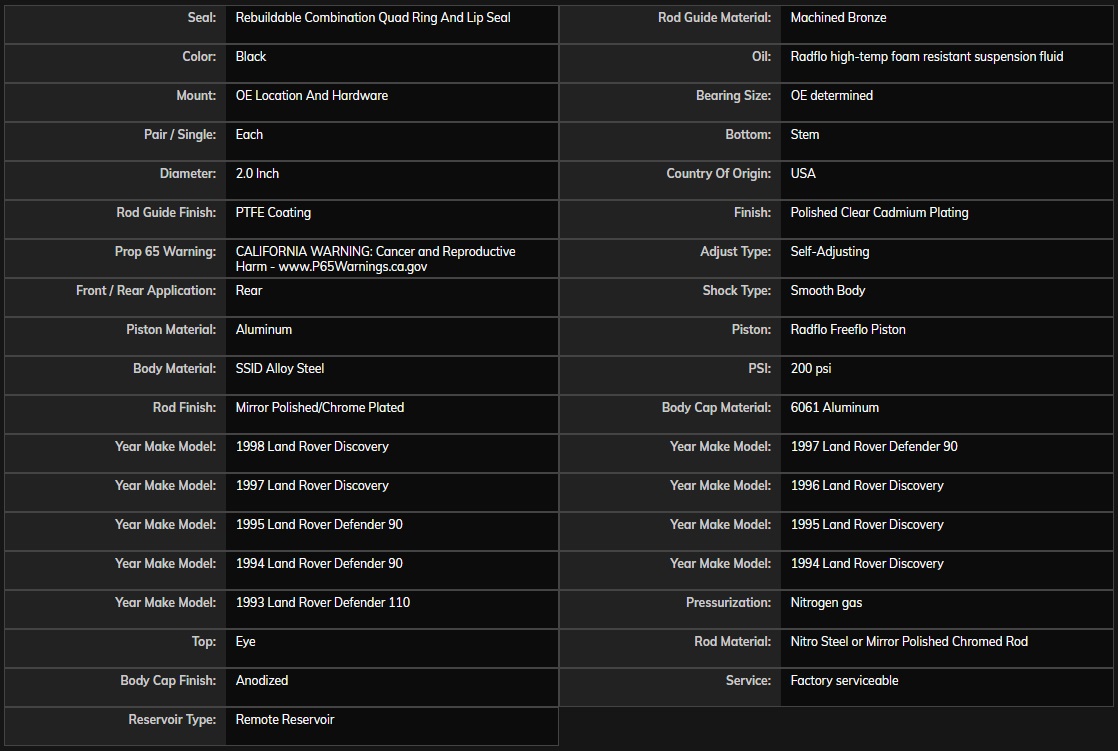Click '1995 Land Rover Defender 90' entry
This screenshot has height=751, width=1118.
(319, 524)
